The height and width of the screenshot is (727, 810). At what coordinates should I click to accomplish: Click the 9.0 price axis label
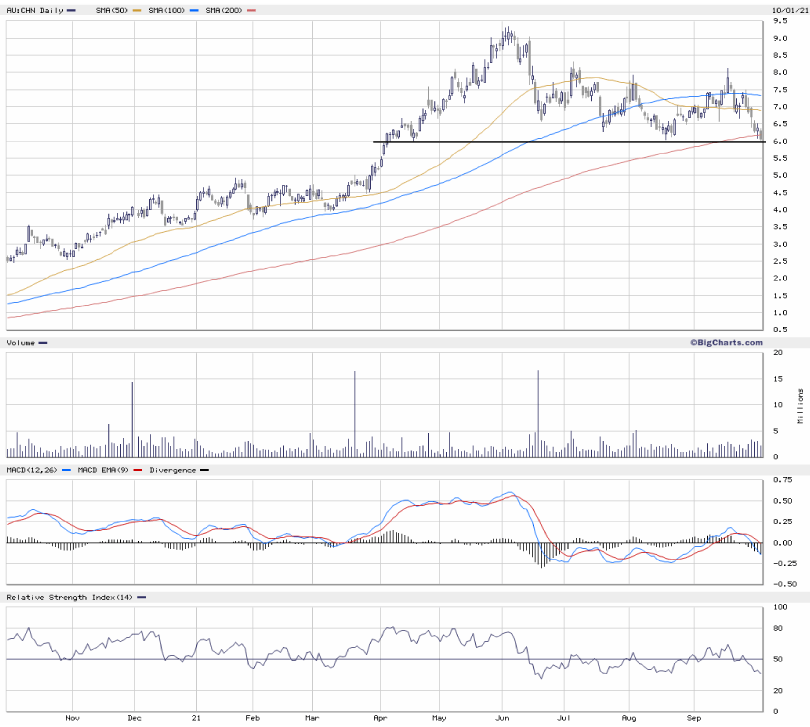[777, 38]
